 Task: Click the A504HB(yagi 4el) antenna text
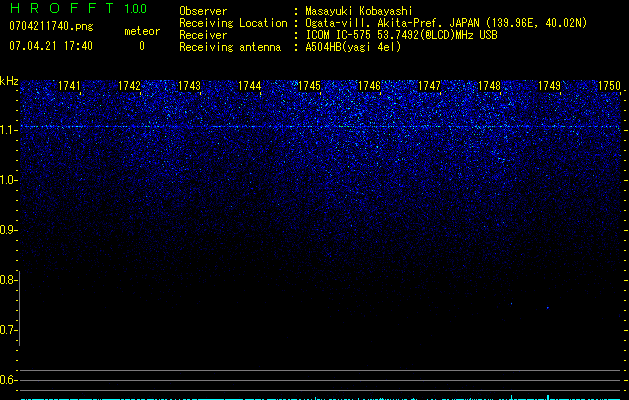click(353, 47)
